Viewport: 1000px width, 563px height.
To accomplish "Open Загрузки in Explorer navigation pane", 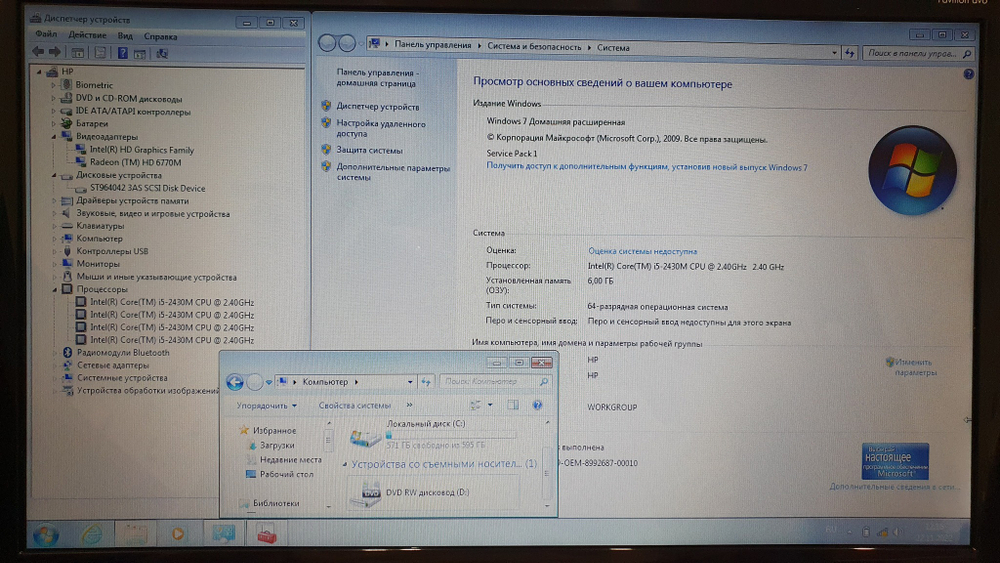I will [x=277, y=445].
